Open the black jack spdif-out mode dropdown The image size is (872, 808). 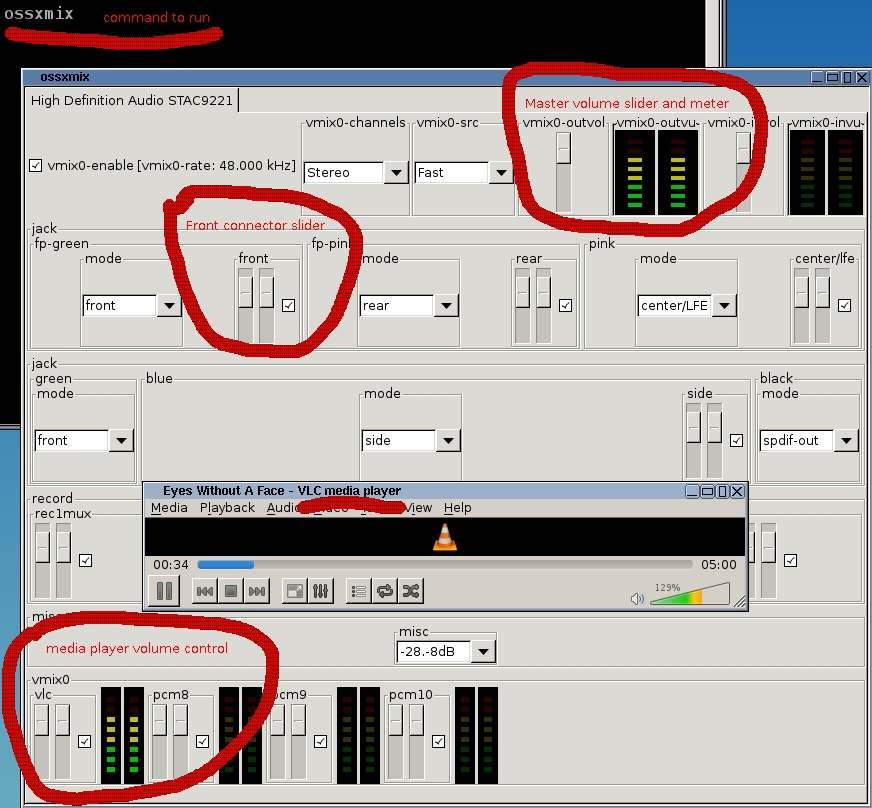point(846,440)
